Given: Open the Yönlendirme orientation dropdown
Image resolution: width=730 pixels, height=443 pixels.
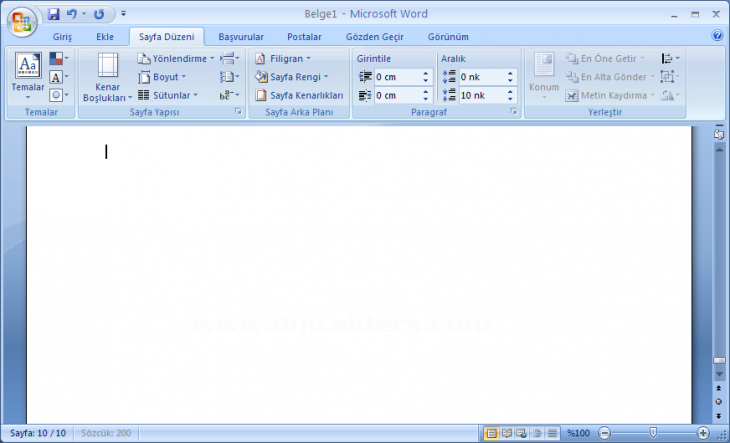Looking at the screenshot, I should (x=176, y=59).
